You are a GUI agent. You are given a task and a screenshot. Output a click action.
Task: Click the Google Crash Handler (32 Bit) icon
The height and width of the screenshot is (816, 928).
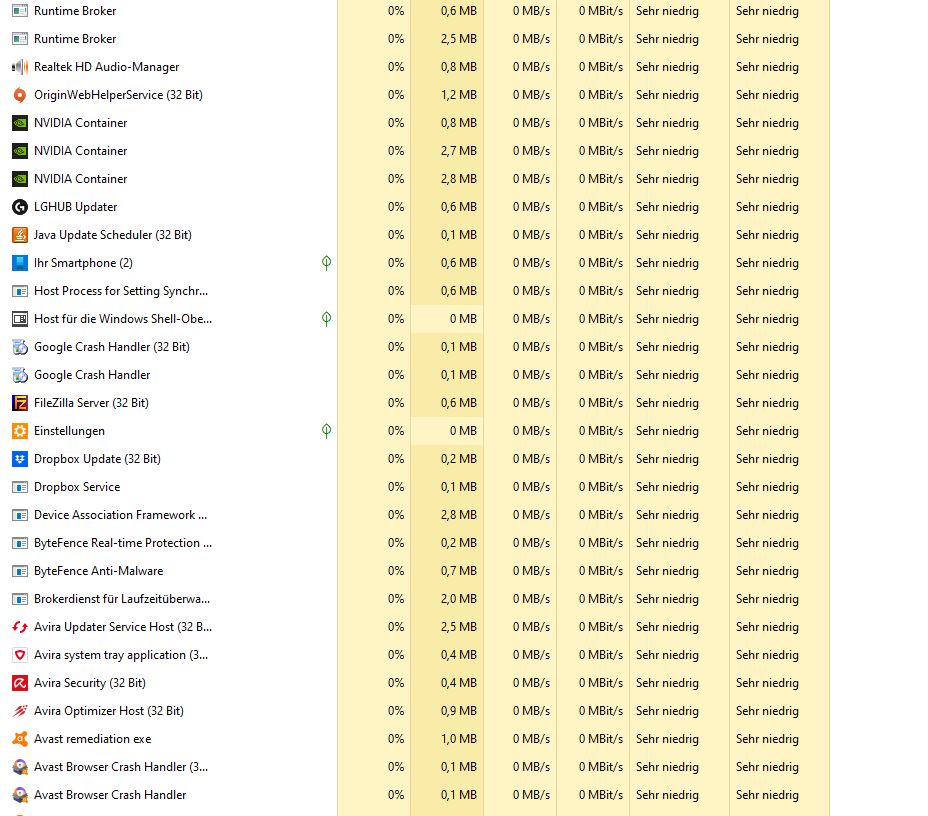[20, 347]
